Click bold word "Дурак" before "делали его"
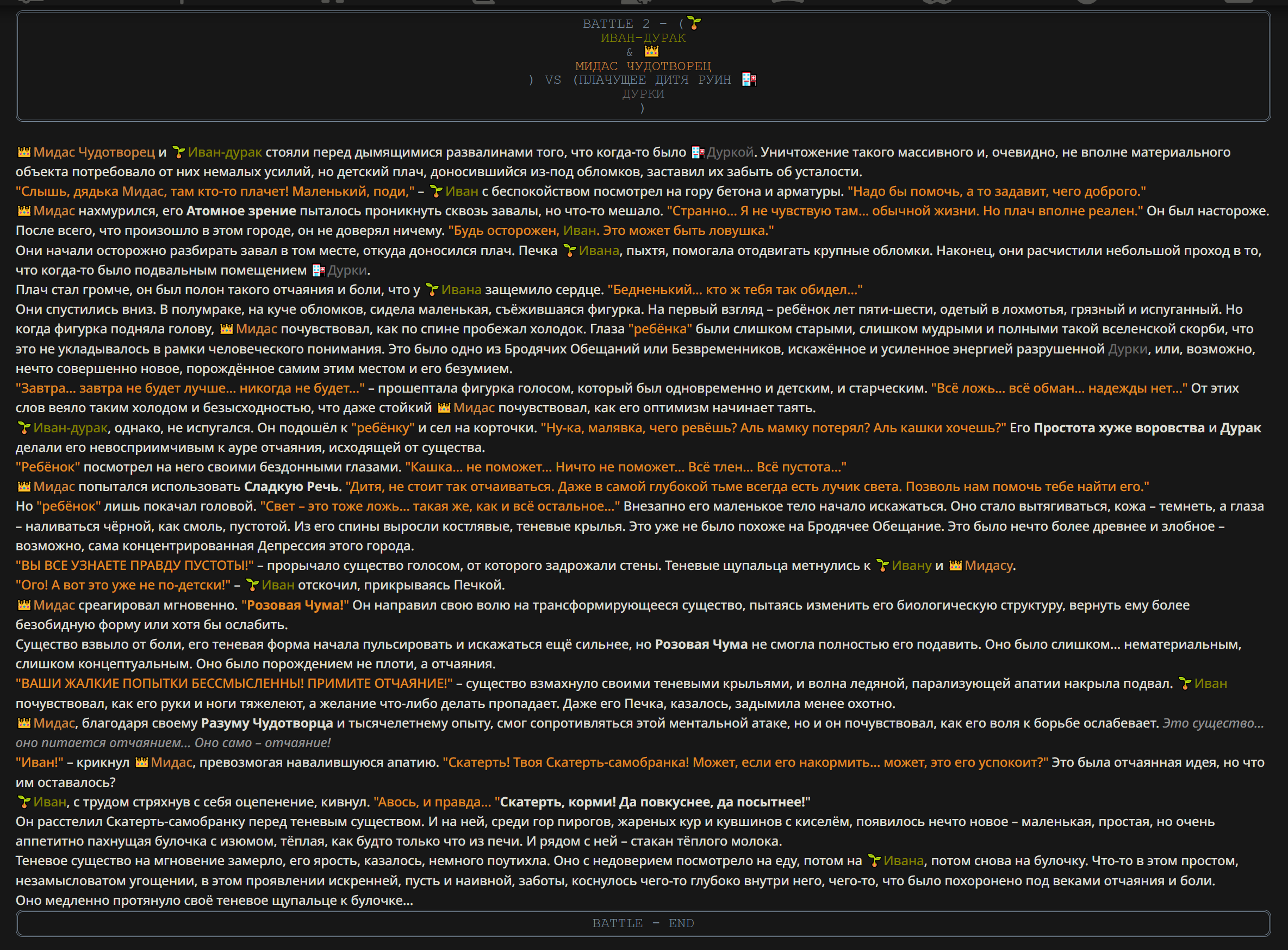1288x950 pixels. 1241,427
